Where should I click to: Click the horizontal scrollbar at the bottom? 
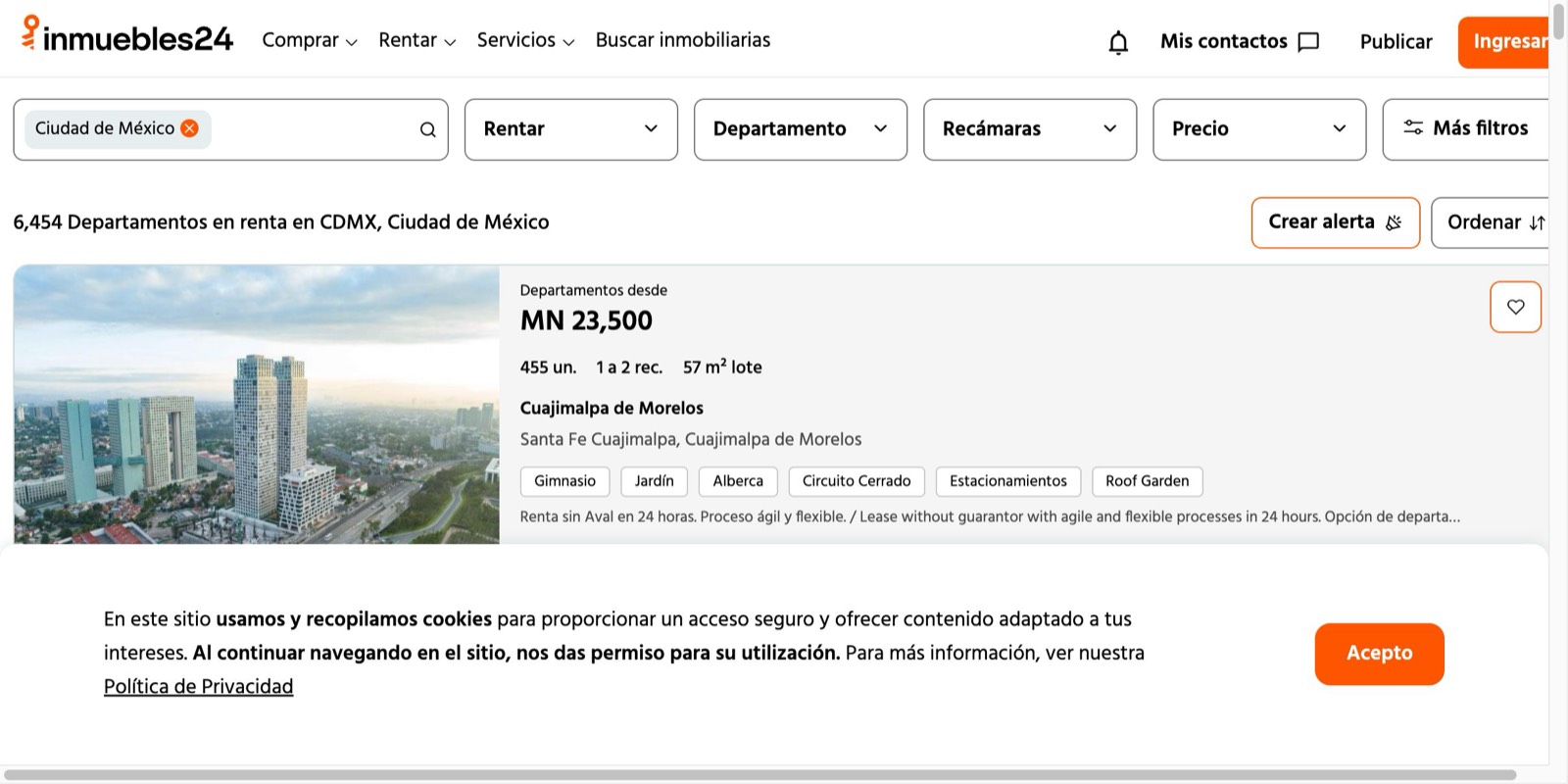759,774
